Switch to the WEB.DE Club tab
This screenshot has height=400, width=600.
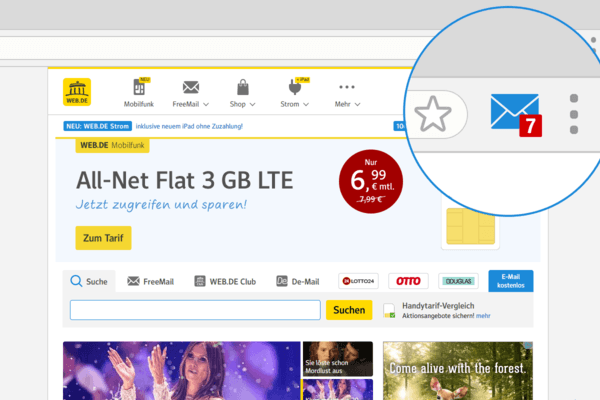(x=225, y=281)
